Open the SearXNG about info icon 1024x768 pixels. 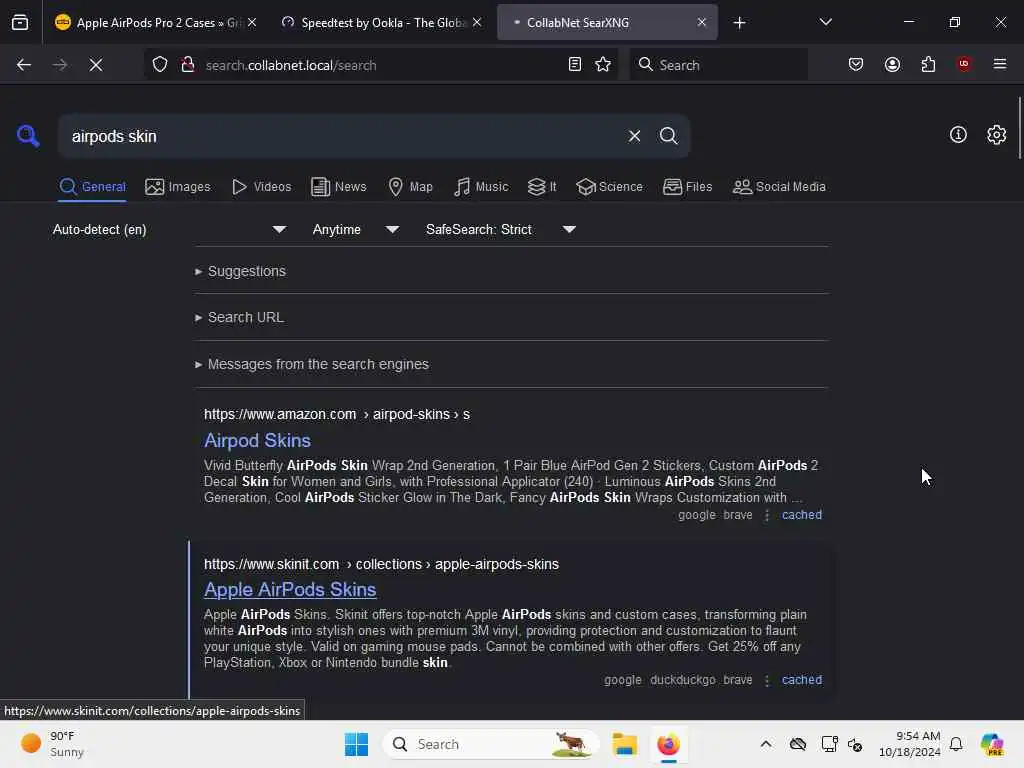[958, 135]
